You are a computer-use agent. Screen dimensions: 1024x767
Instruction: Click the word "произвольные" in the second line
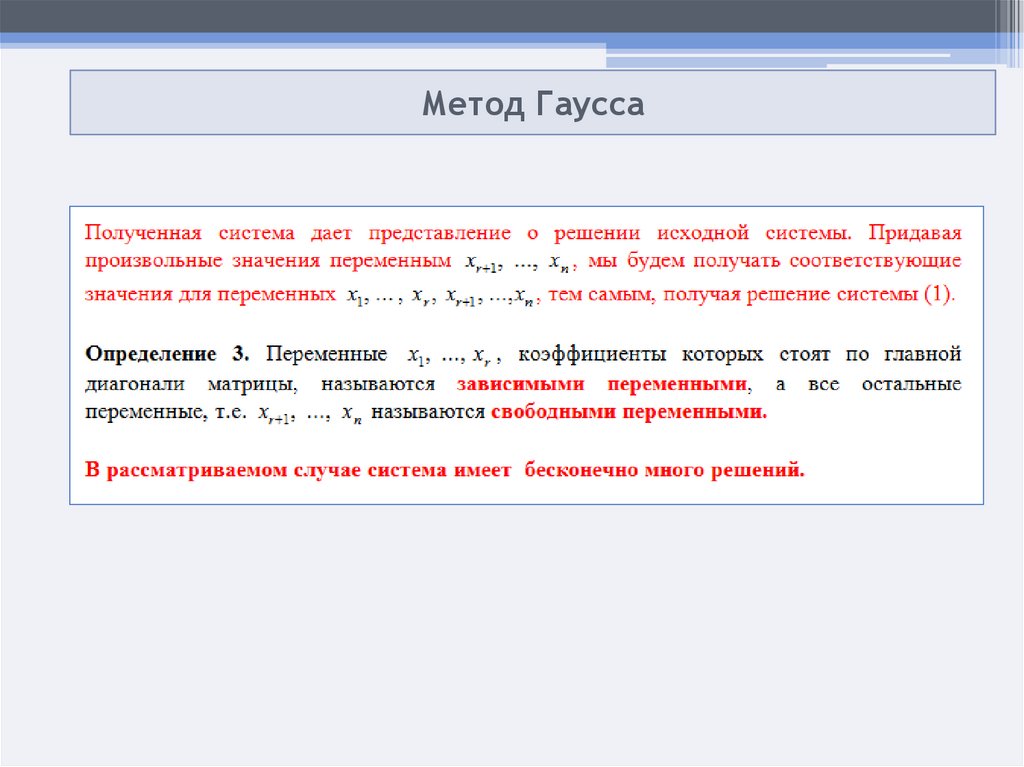pyautogui.click(x=150, y=262)
